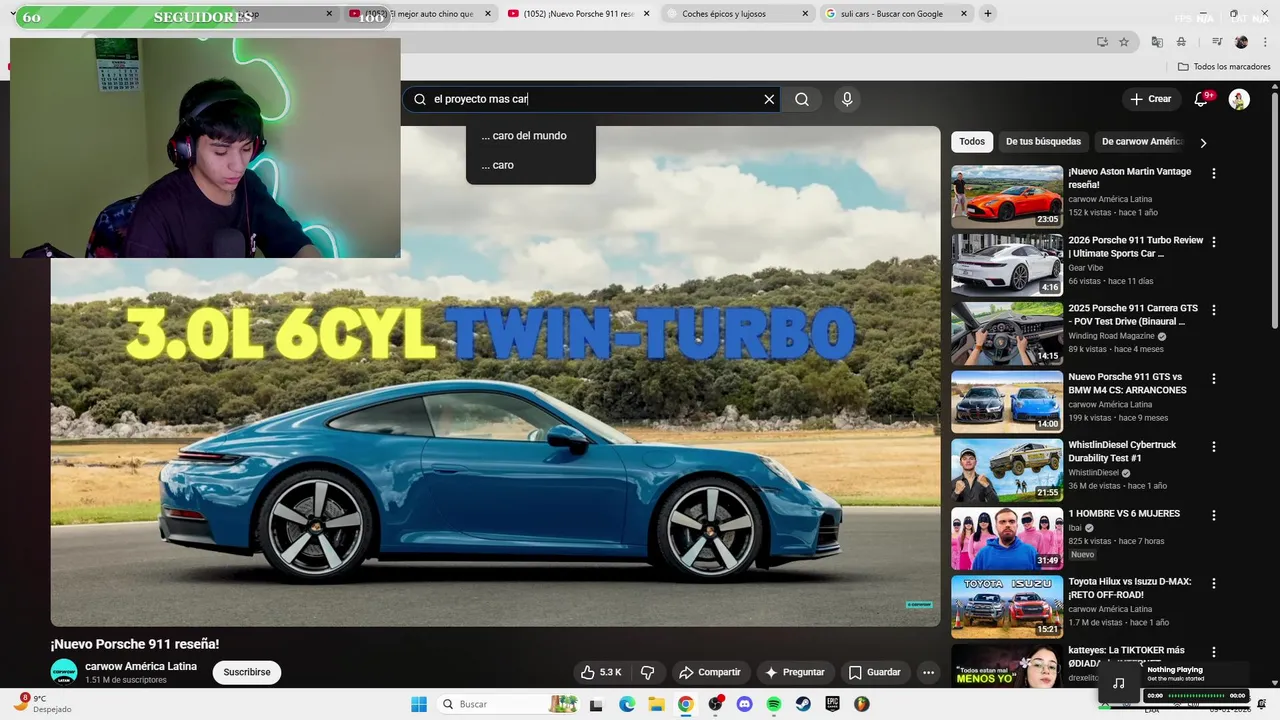The height and width of the screenshot is (720, 1280).
Task: Open the 2026 Porsche 911 Turbo thumbnail
Action: point(1007,265)
